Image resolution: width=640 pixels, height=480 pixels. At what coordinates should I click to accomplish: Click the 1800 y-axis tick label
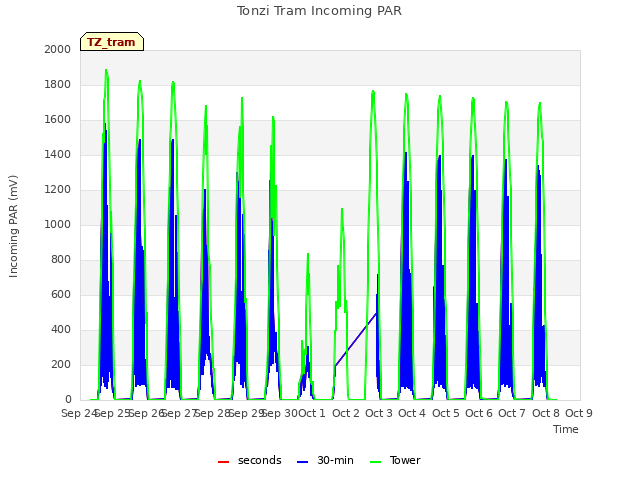58,85
